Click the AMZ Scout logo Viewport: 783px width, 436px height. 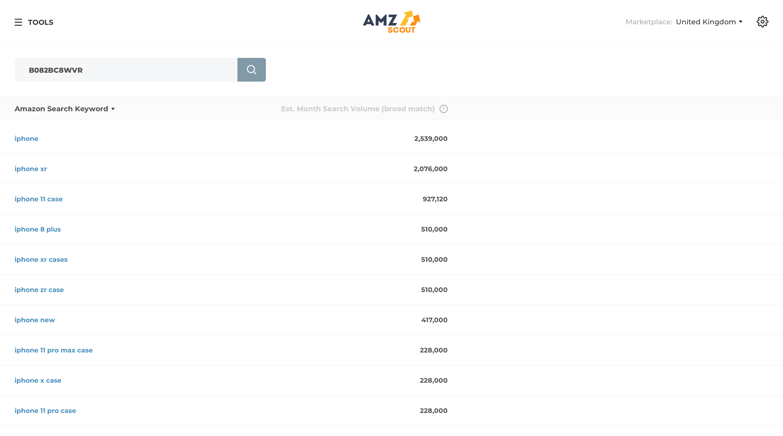392,22
